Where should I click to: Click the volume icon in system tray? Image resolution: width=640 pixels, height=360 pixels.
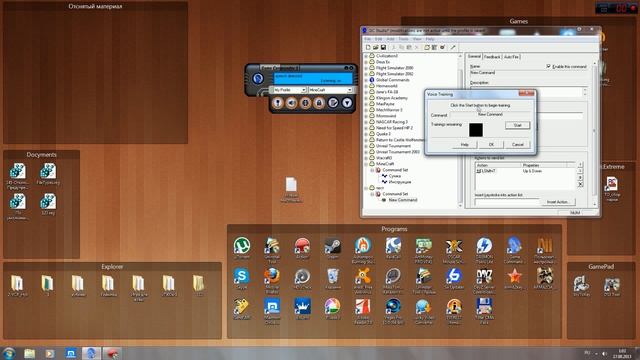coord(605,353)
